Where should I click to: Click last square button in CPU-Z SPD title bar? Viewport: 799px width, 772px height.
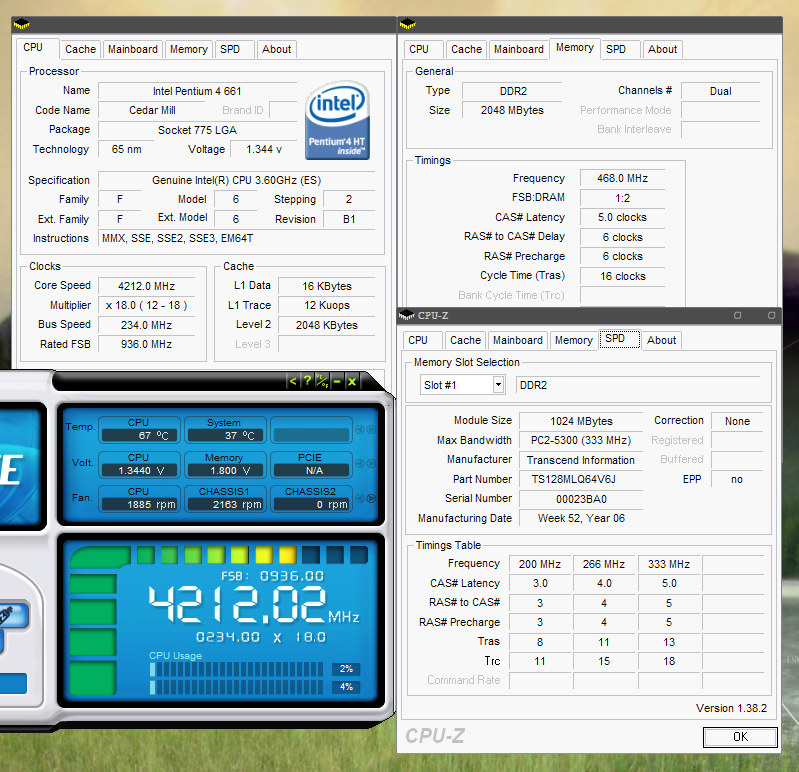771,315
